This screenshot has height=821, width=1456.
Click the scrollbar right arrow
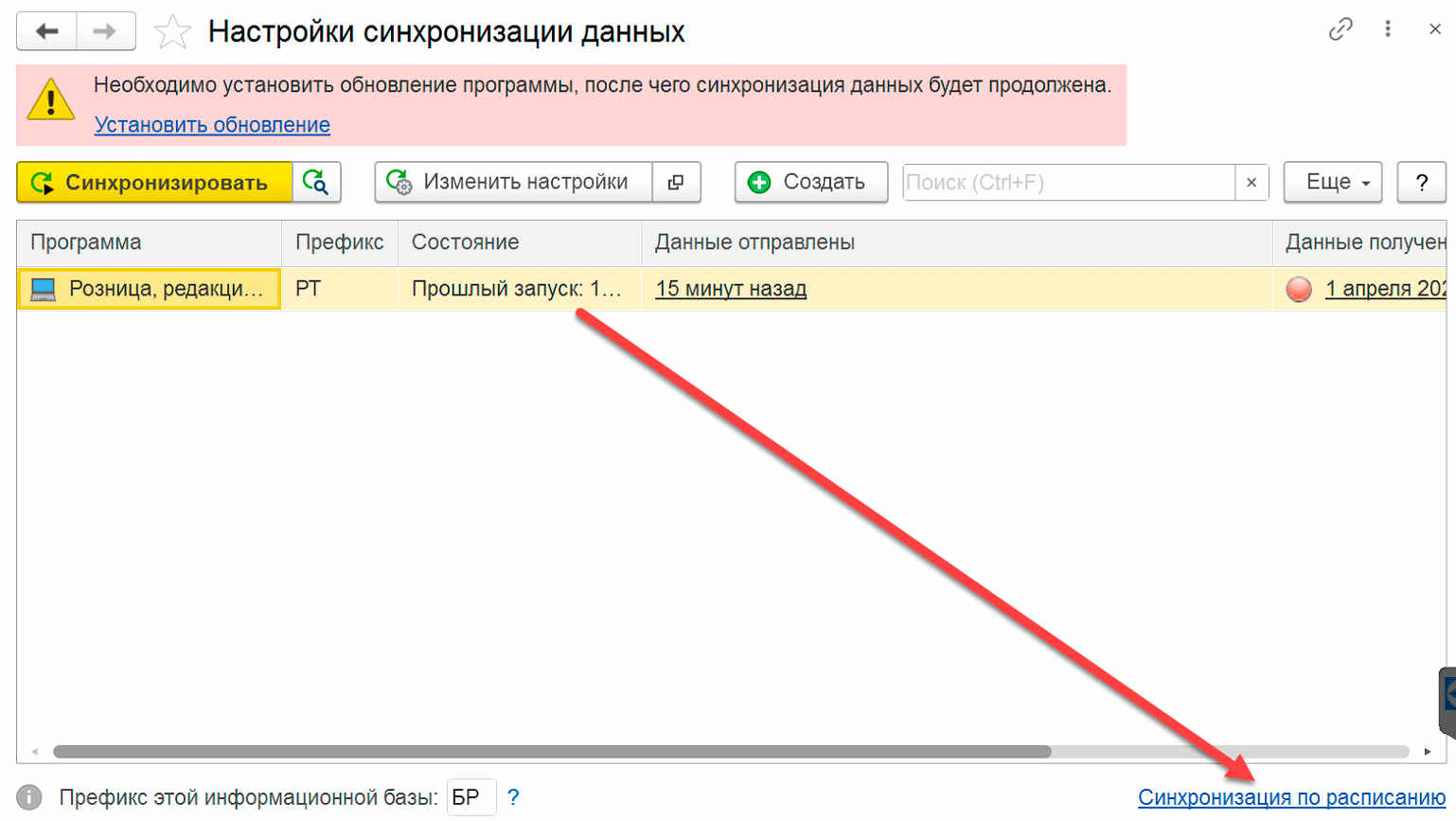1428,752
